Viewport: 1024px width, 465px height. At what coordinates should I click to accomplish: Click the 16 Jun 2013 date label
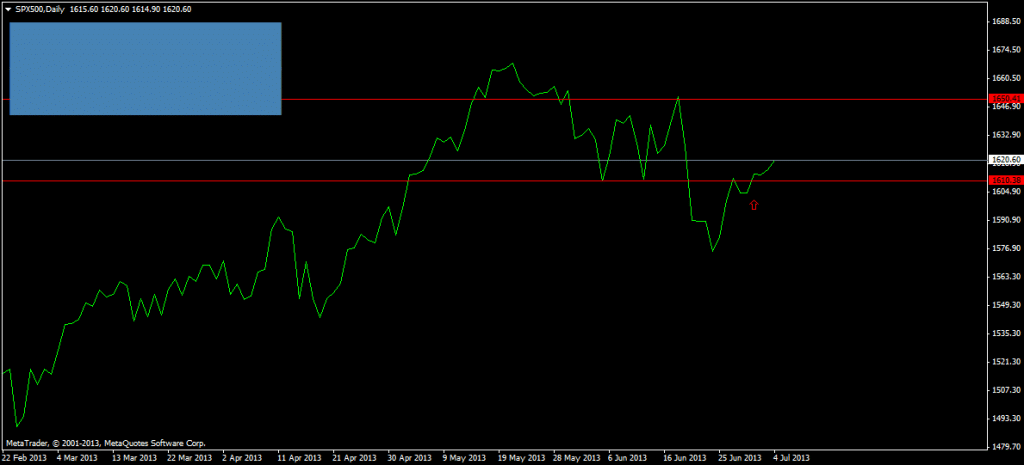(x=685, y=458)
